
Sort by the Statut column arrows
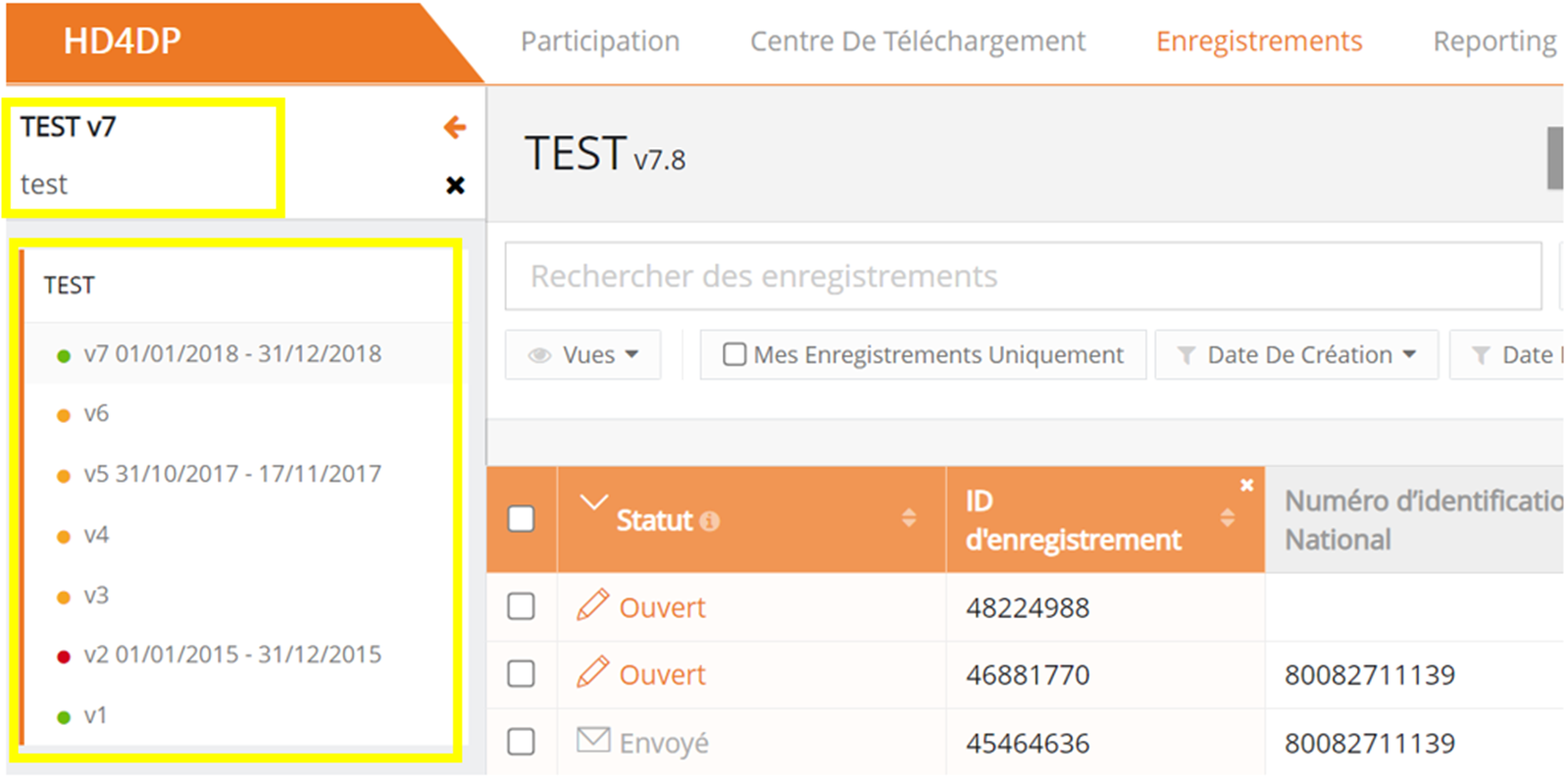[909, 518]
